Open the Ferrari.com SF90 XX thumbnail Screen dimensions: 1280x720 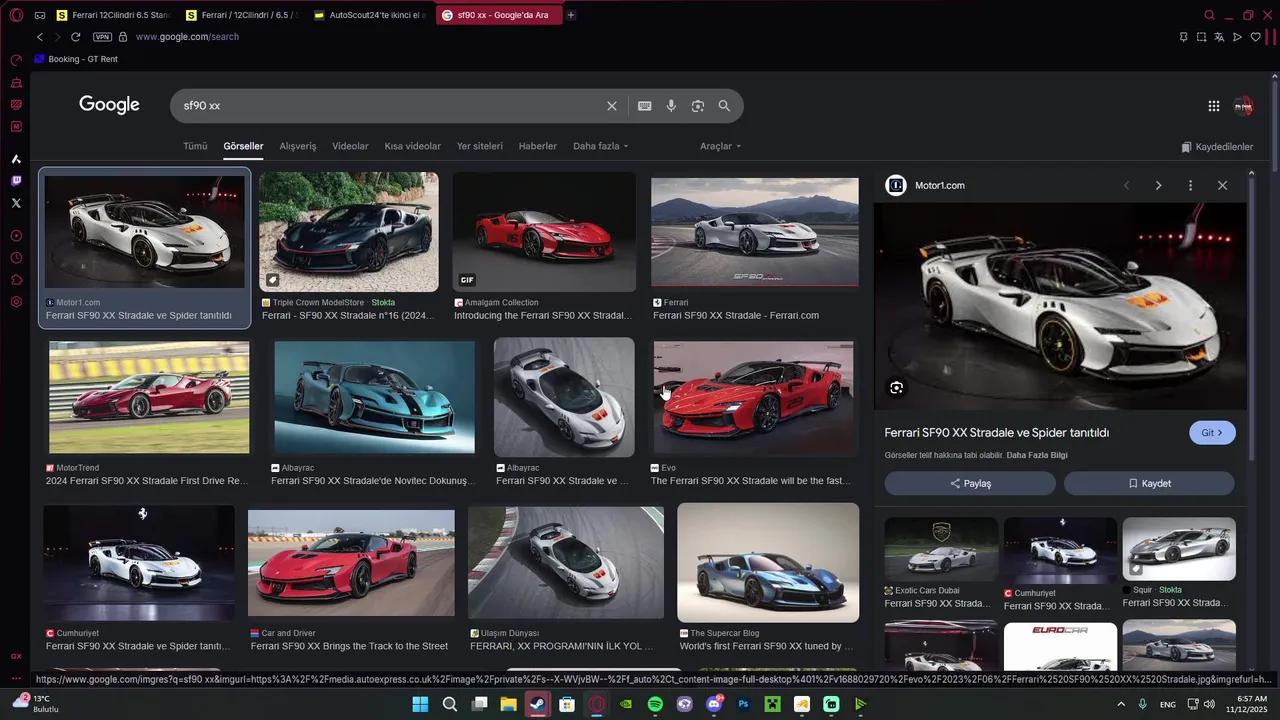coord(754,232)
